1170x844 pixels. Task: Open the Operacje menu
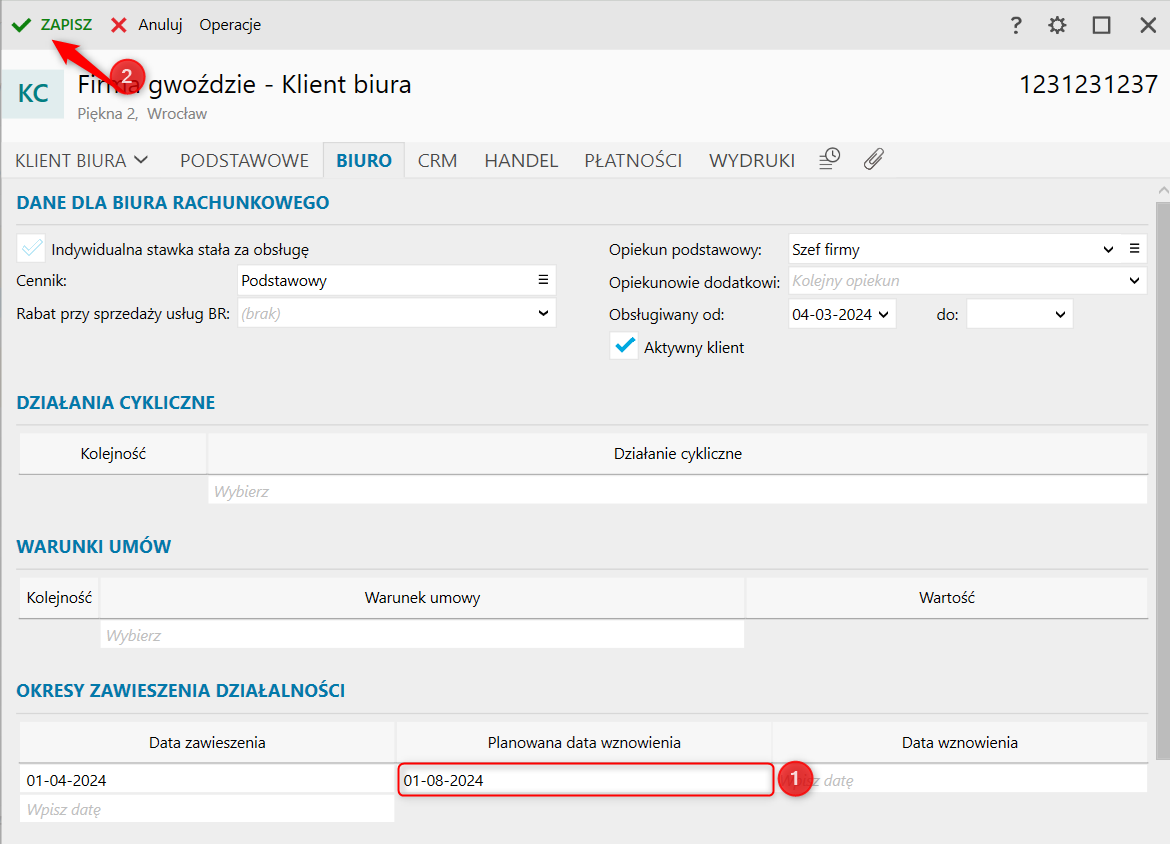[230, 25]
